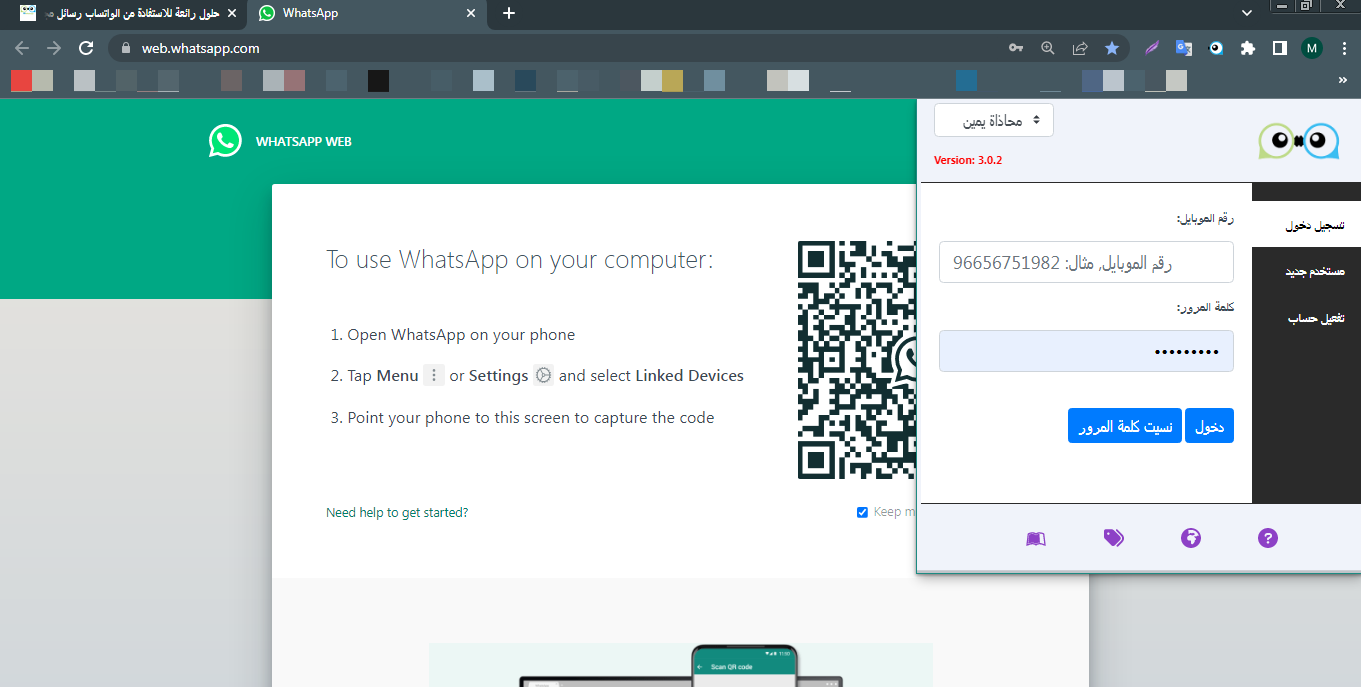Share this page icon in address bar
This screenshot has width=1361, height=687.
point(1080,48)
